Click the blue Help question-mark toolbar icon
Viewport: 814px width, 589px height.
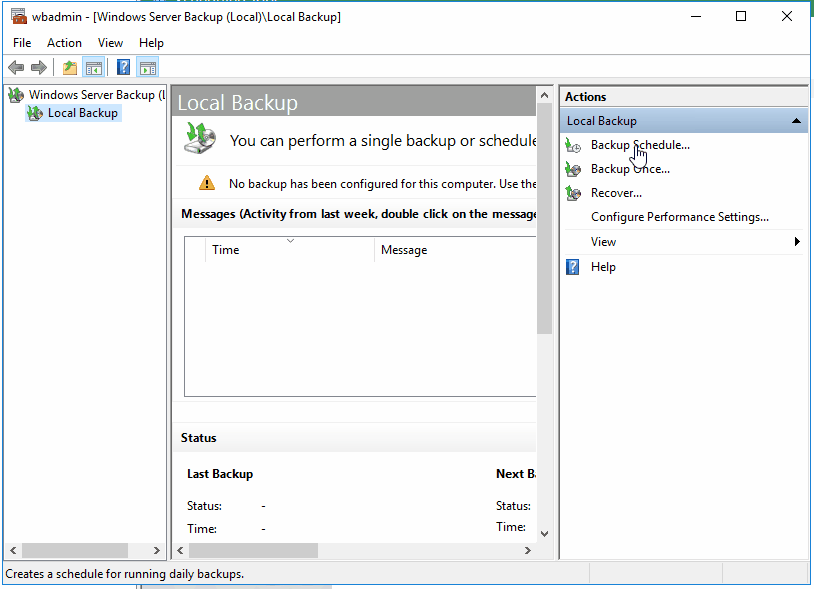[121, 67]
